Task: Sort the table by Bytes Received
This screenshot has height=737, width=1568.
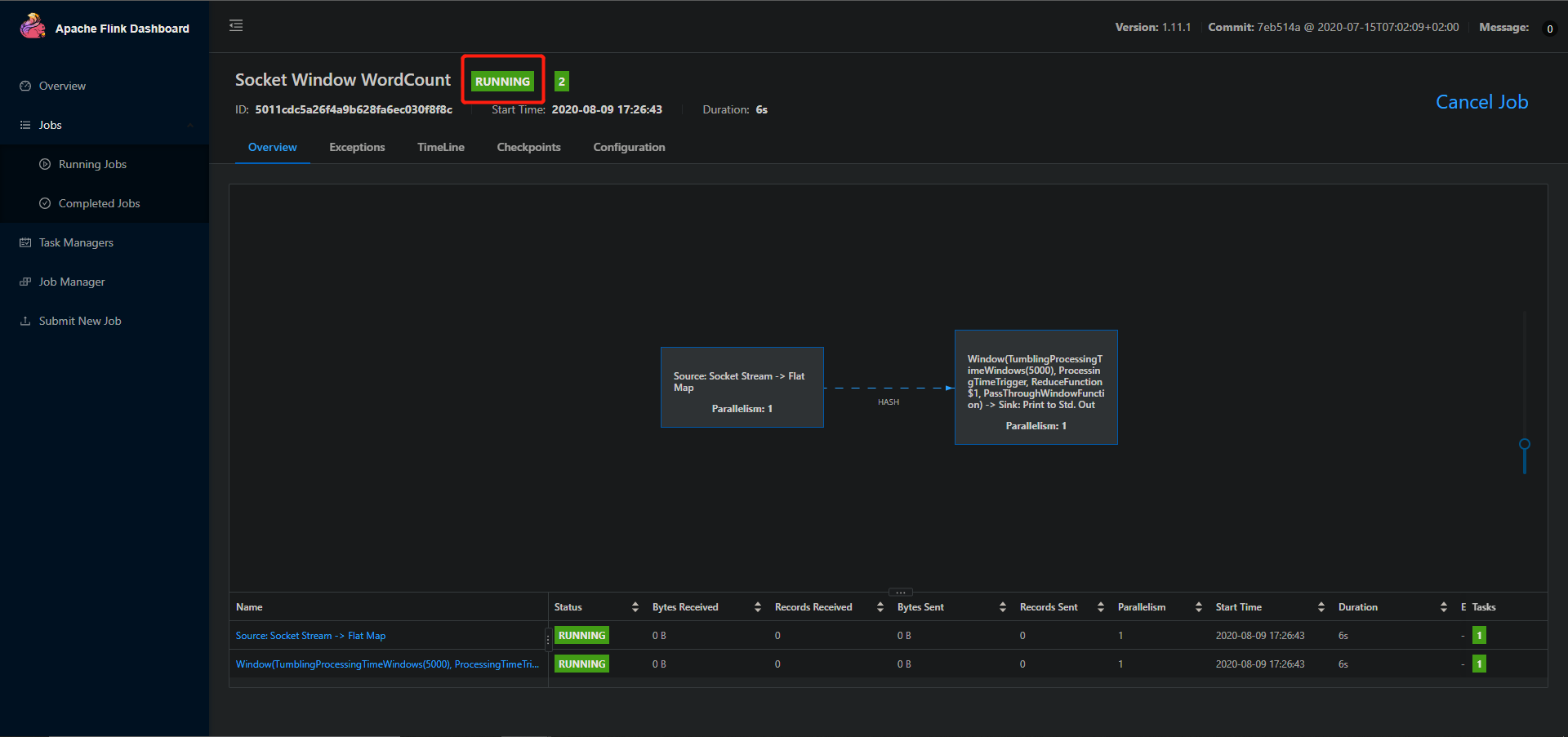Action: [758, 606]
